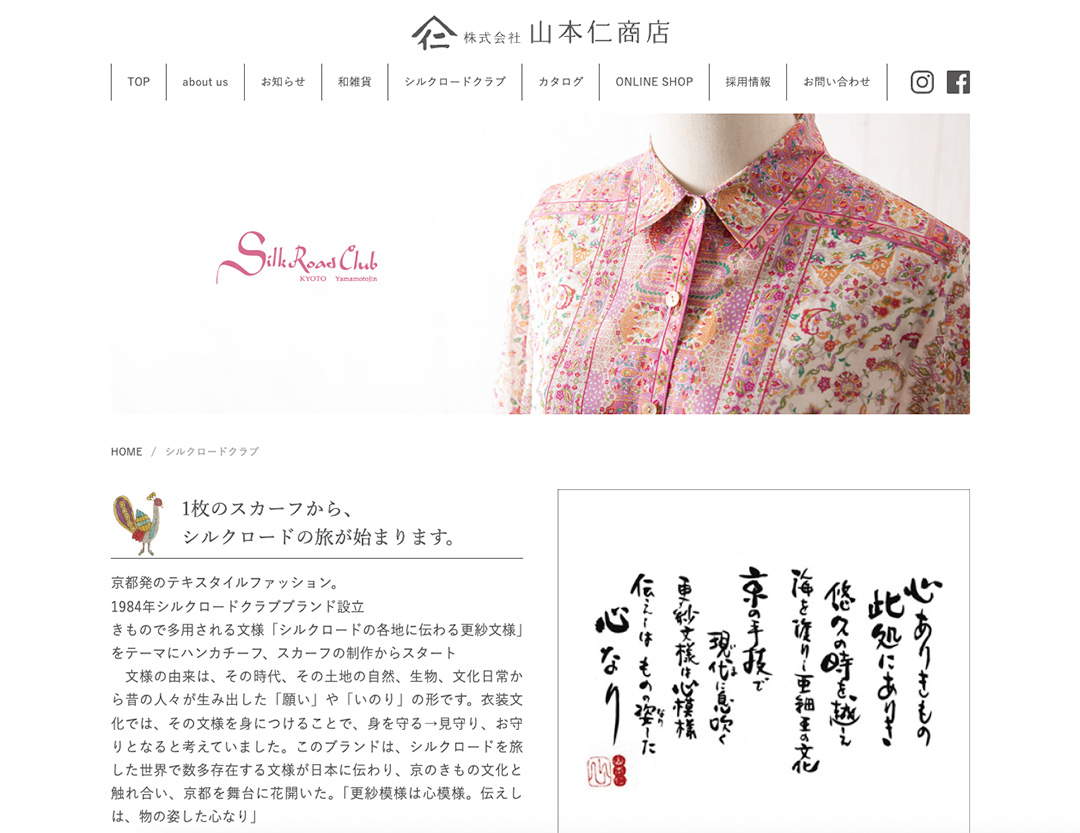Select シルクロードクラブ in navigation bar

tap(455, 82)
